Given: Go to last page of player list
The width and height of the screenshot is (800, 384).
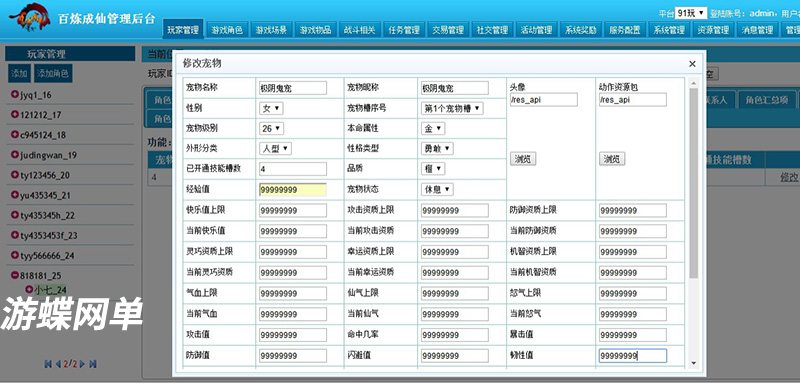Looking at the screenshot, I should coord(93,364).
